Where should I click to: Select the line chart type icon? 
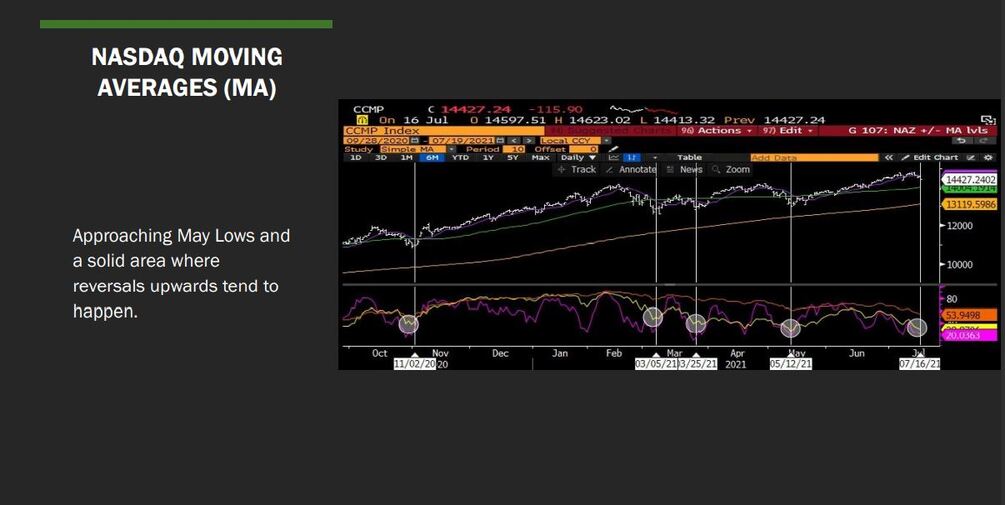click(614, 157)
